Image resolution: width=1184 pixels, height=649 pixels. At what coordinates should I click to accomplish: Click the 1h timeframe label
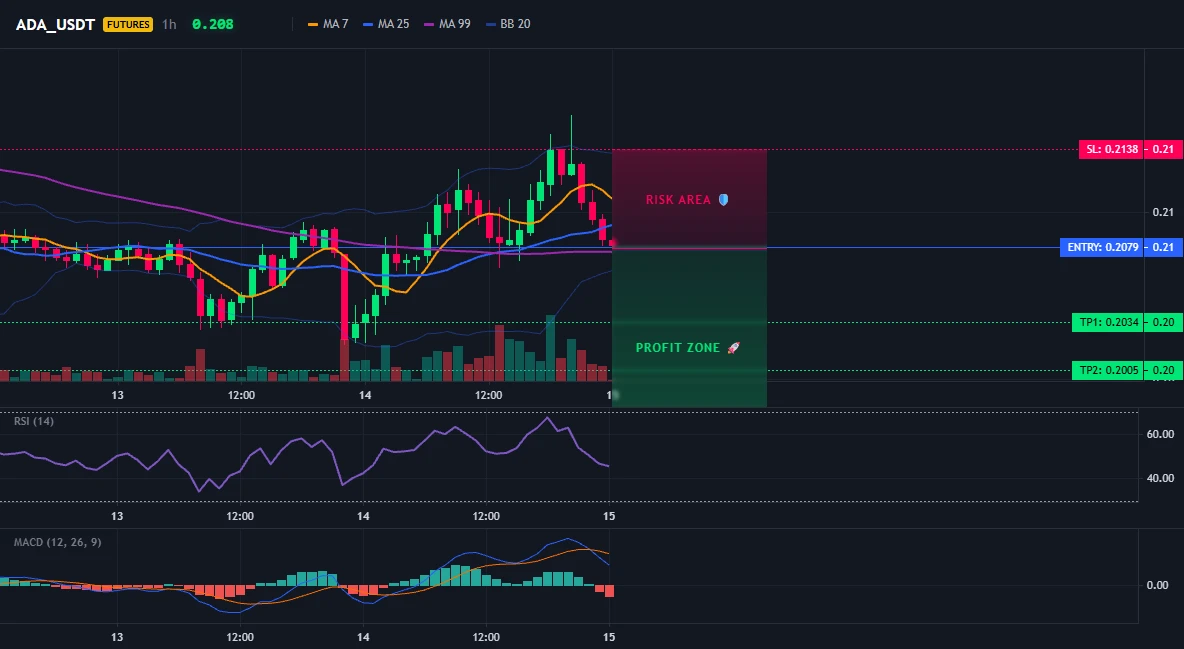pos(169,24)
